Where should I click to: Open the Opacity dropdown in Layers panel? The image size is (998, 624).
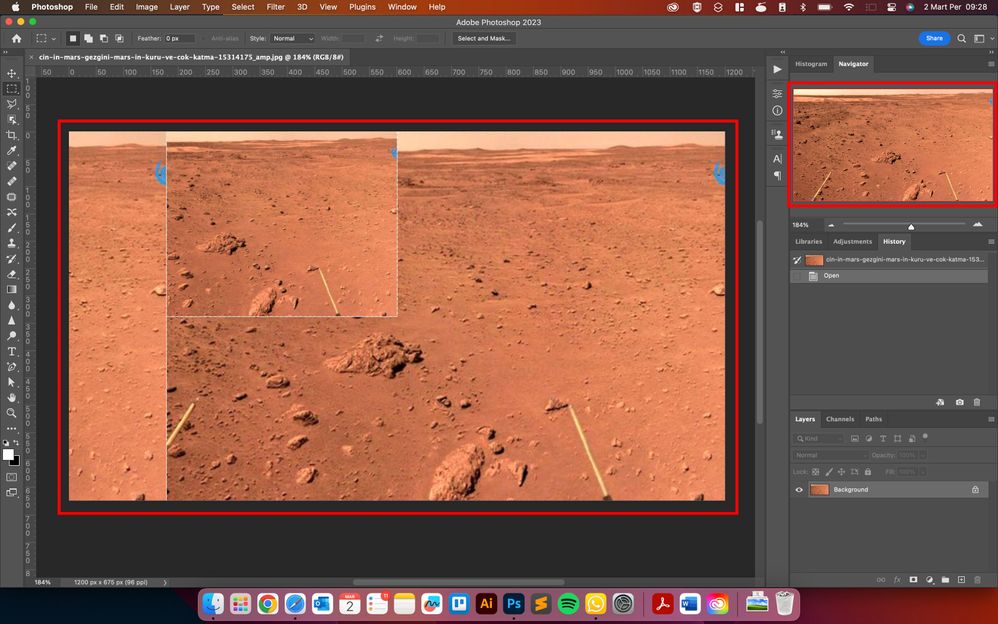(922, 455)
